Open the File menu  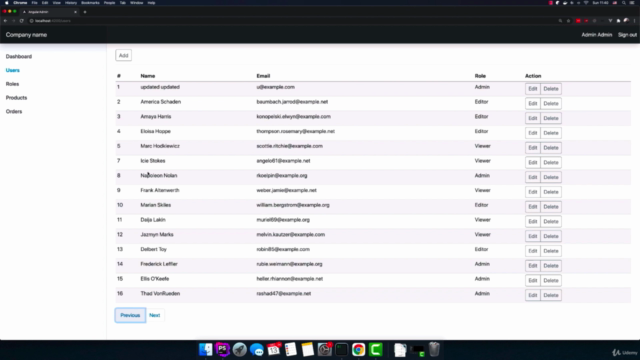pyautogui.click(x=34, y=3)
